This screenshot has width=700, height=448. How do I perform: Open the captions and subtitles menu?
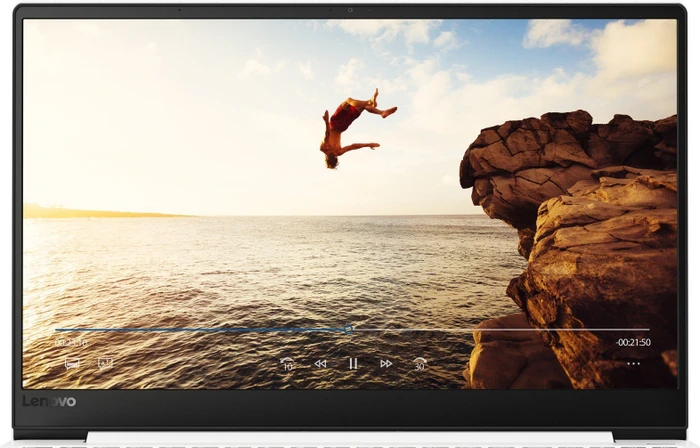point(72,364)
